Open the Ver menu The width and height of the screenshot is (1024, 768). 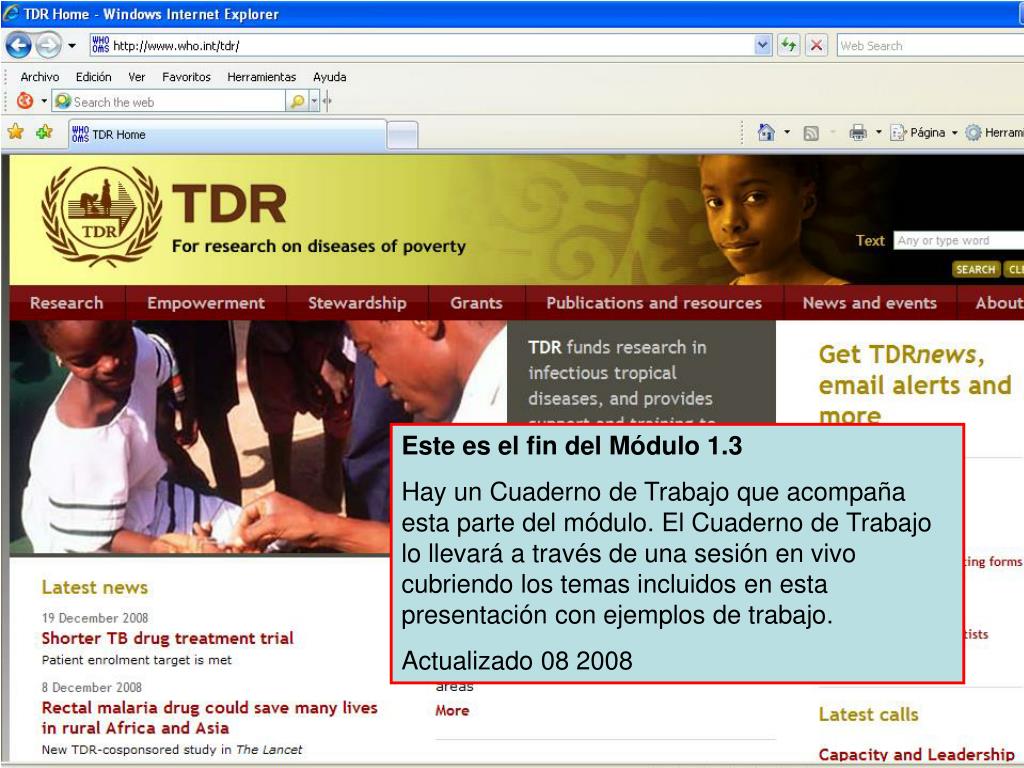click(x=136, y=77)
